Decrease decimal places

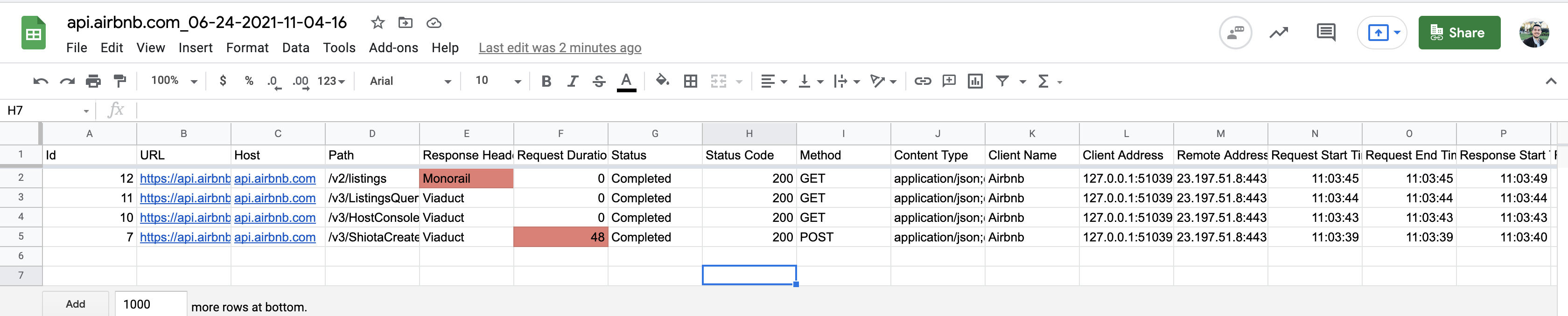(x=274, y=82)
